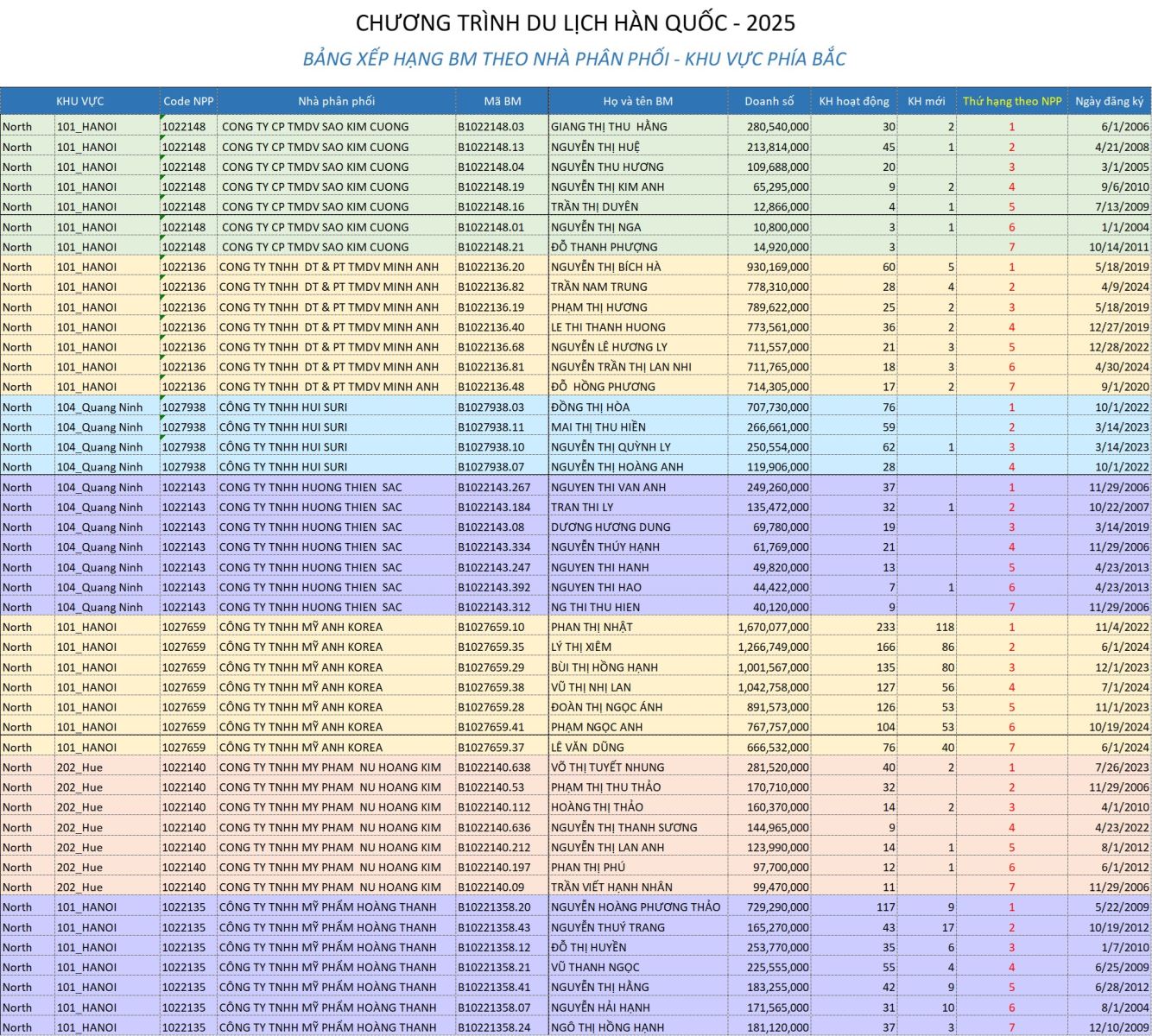
Task: Select the code 'B1022148.04'
Action: pyautogui.click(x=491, y=167)
